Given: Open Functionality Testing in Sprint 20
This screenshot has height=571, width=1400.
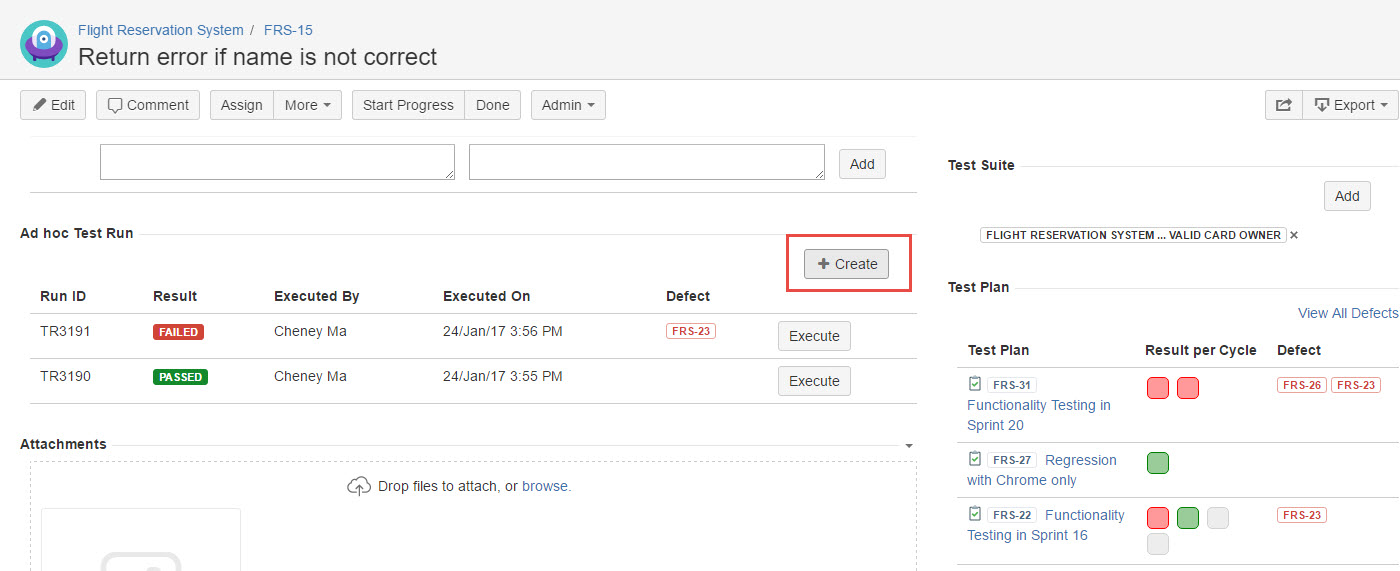Looking at the screenshot, I should 1039,415.
